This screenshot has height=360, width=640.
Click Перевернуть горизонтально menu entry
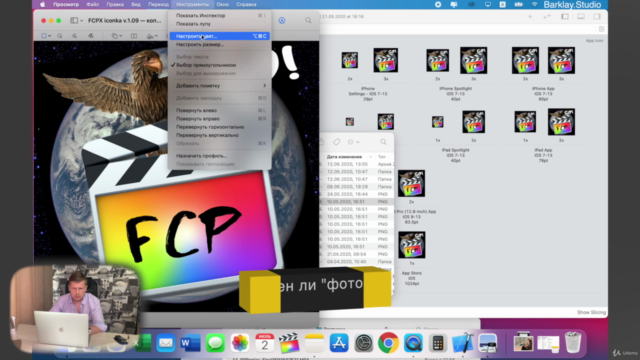(220, 127)
